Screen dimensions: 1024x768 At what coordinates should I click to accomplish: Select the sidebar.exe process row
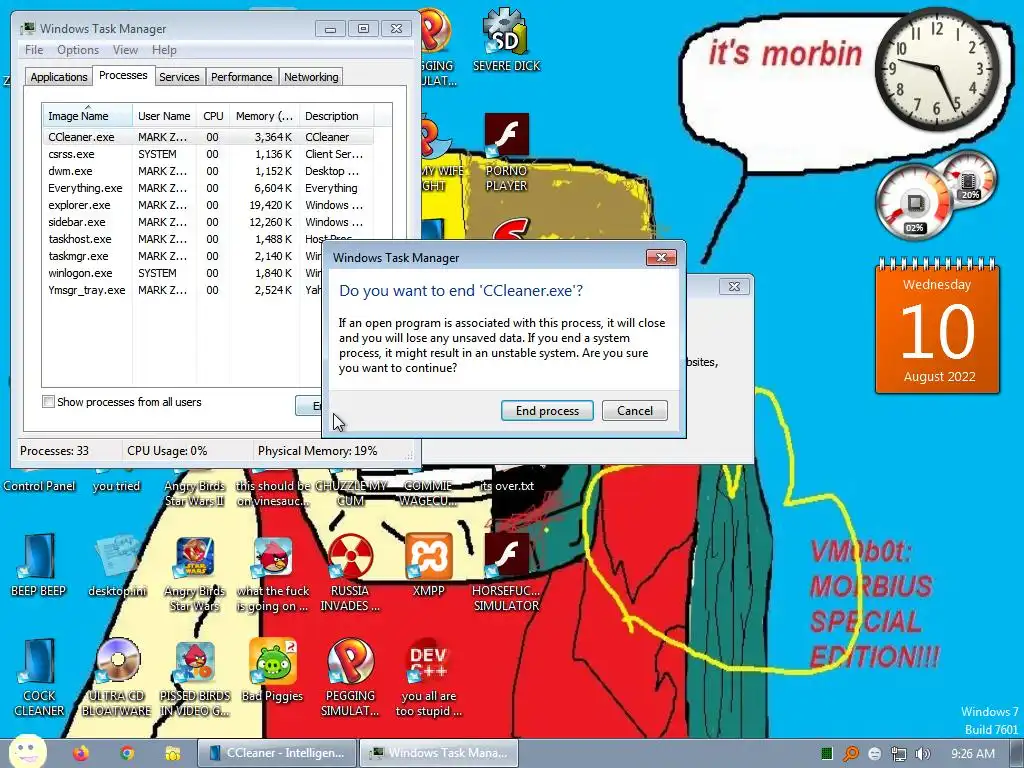(208, 222)
